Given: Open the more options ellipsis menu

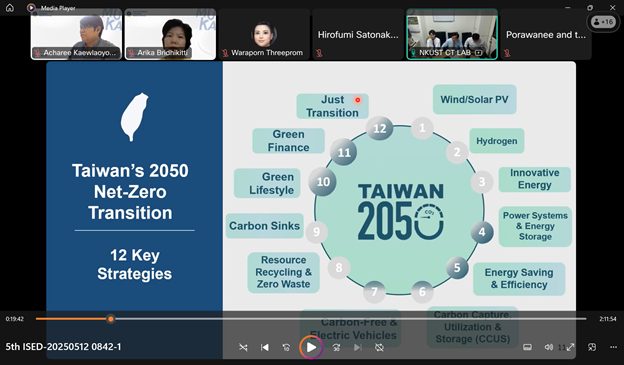Looking at the screenshot, I should click(x=613, y=347).
